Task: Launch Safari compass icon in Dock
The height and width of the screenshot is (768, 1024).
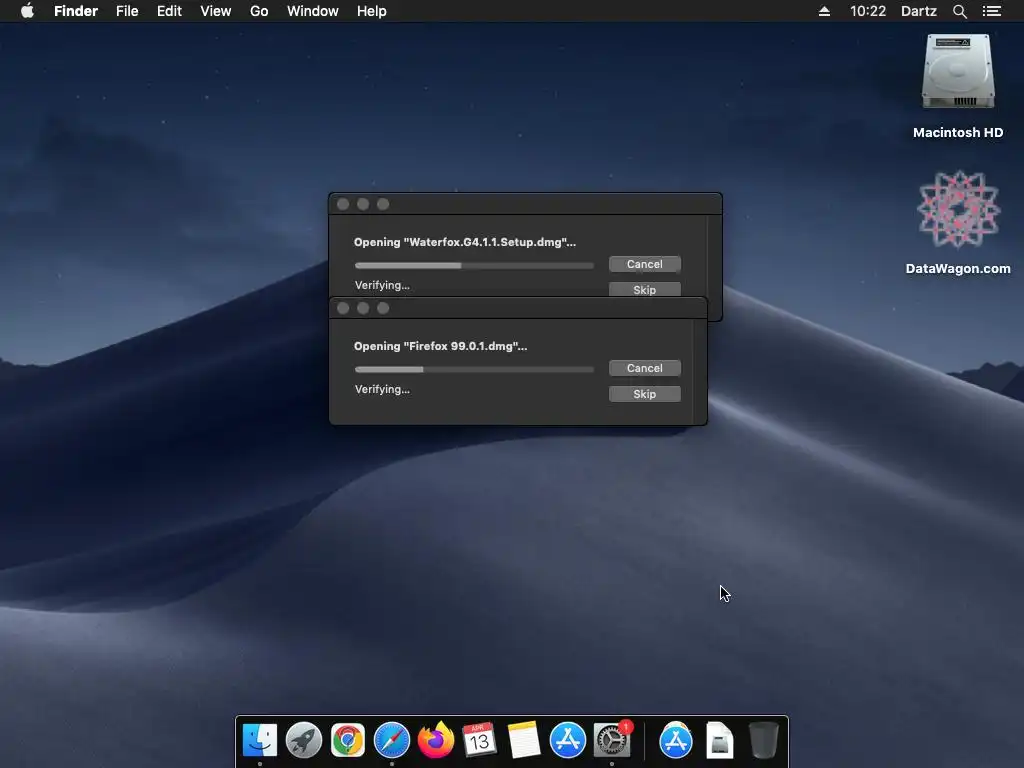Action: pos(392,740)
